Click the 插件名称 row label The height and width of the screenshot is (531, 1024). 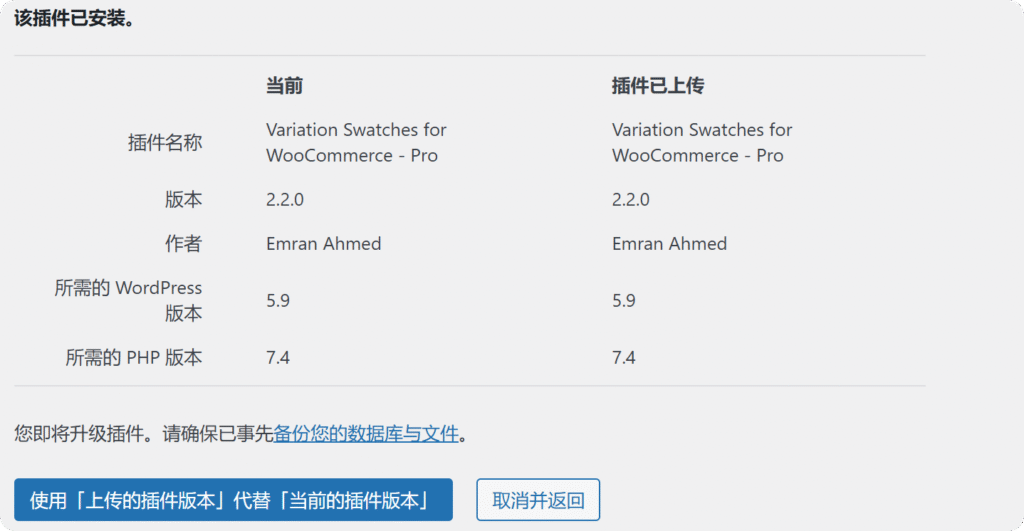(165, 143)
